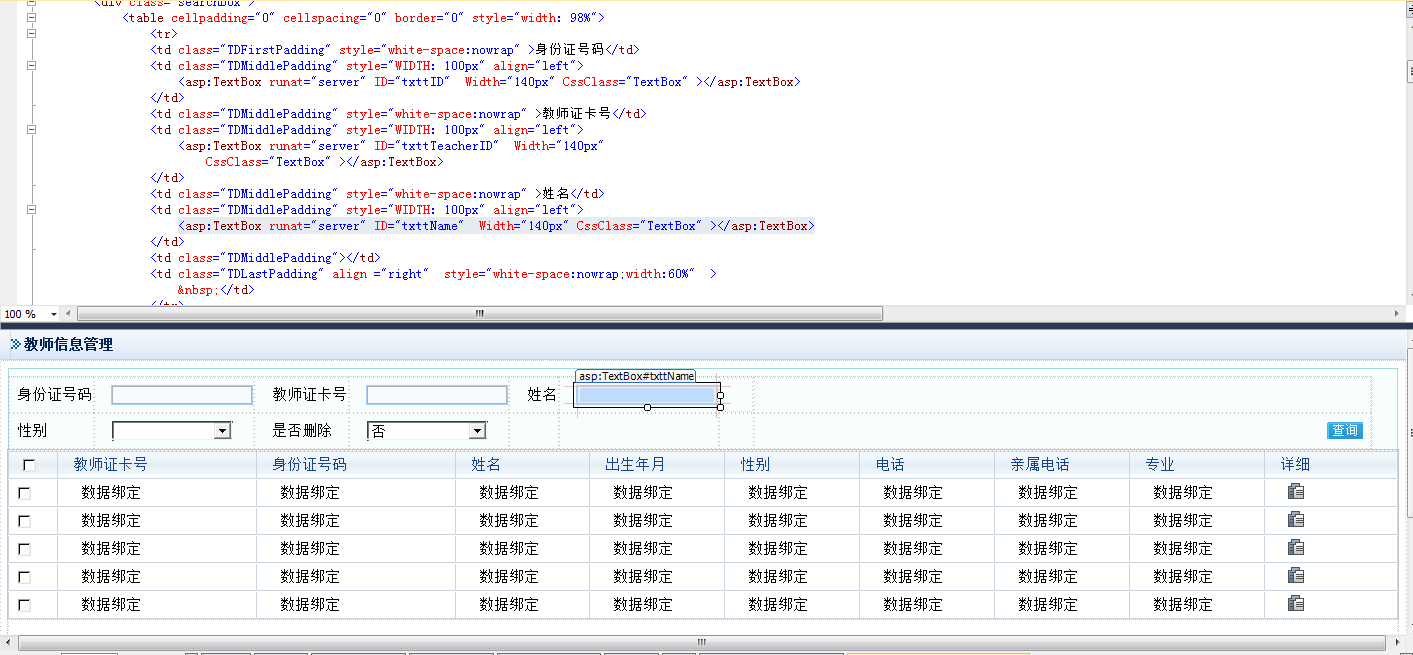Click code pane scroll-left arrow
The image size is (1413, 655).
69,314
